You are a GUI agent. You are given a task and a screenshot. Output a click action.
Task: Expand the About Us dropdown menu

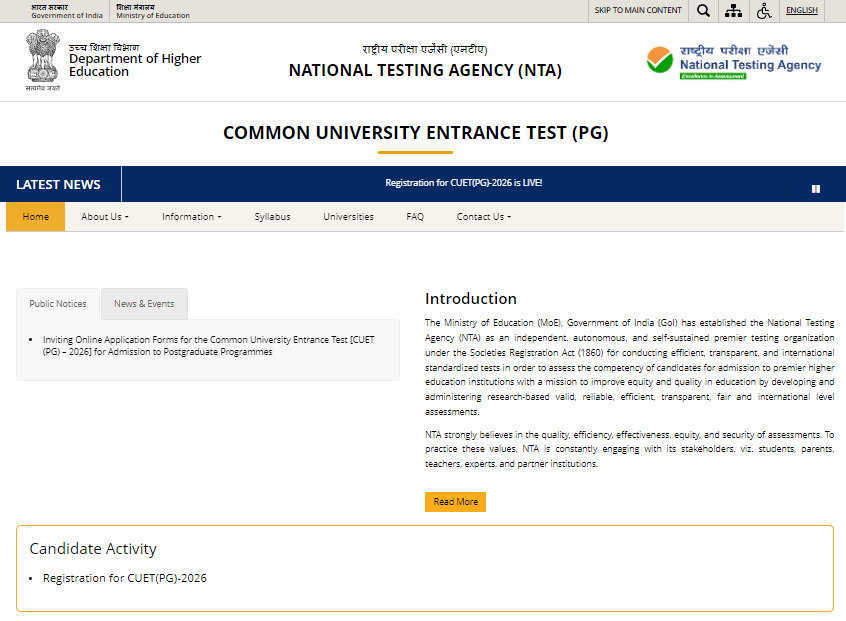[104, 216]
